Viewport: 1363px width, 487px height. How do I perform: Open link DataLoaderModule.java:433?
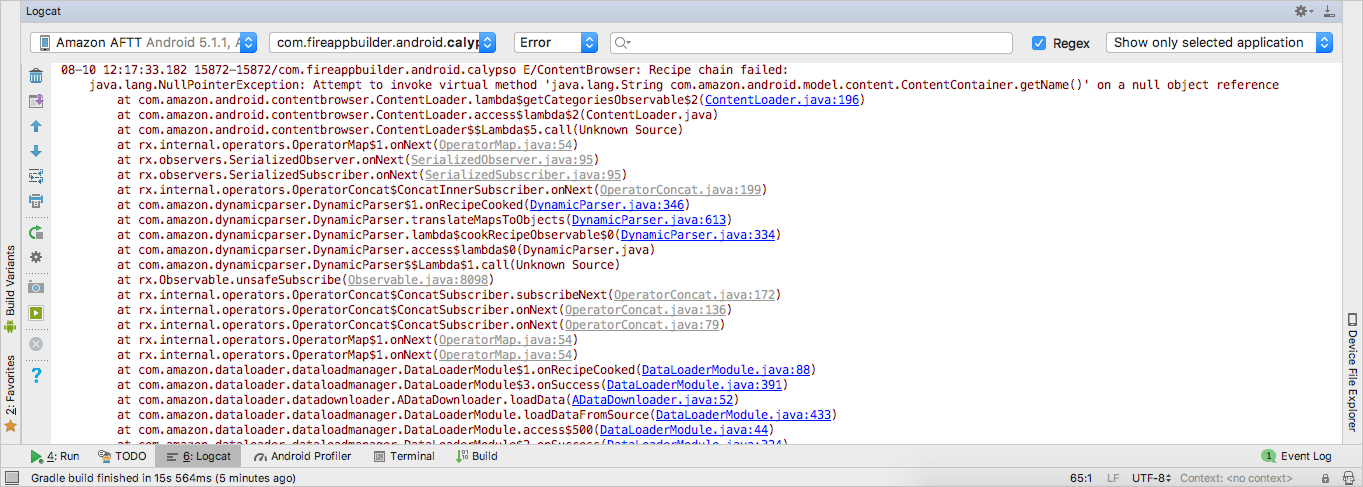(x=743, y=415)
